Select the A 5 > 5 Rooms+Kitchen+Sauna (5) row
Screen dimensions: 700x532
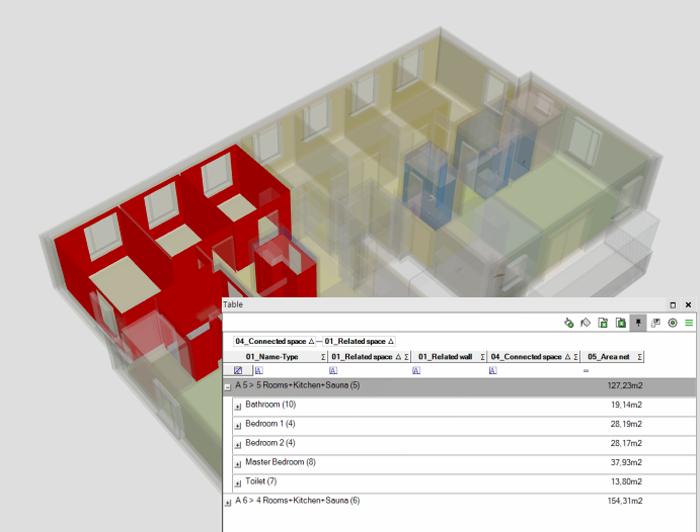click(459, 386)
